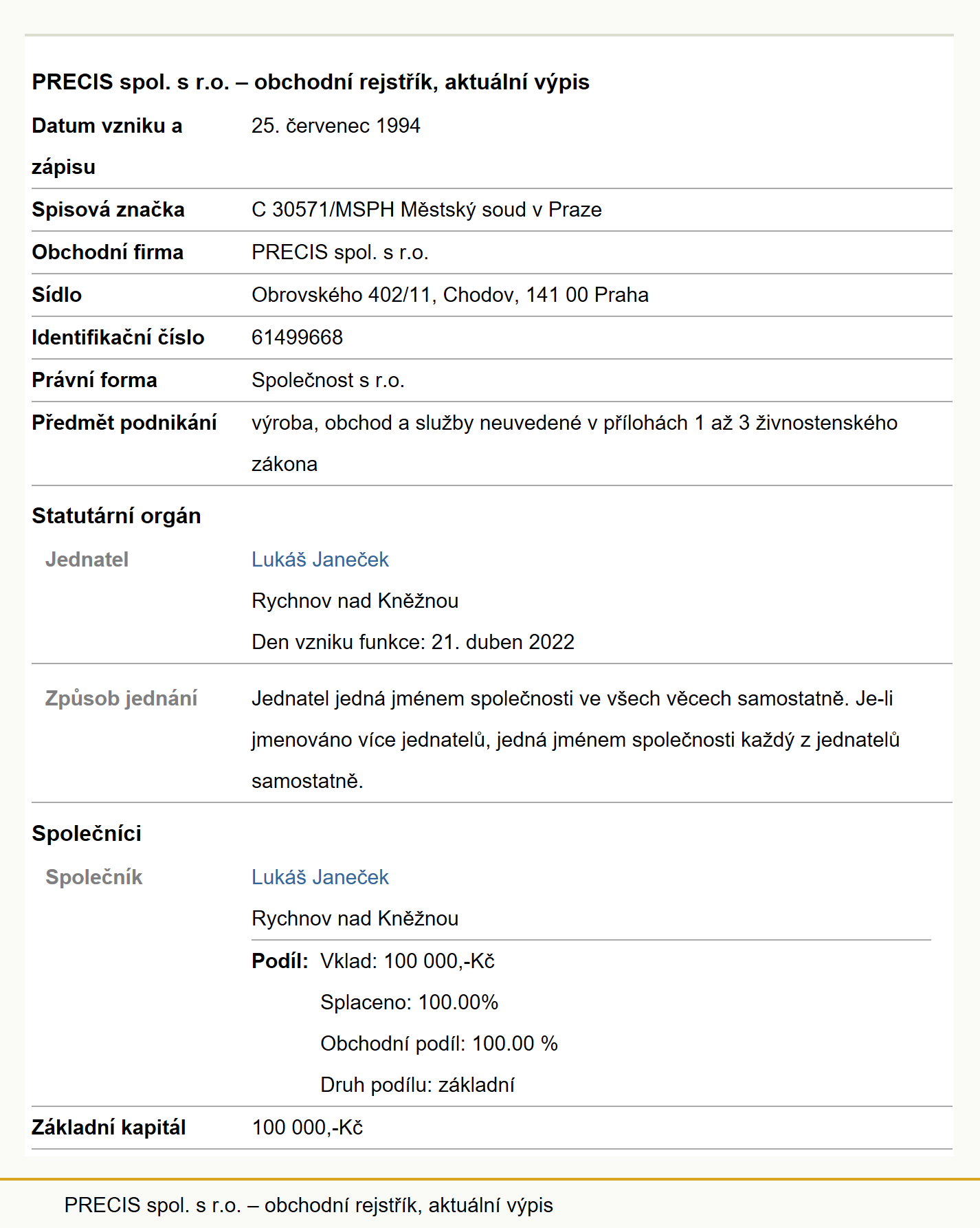Image resolution: width=980 pixels, height=1228 pixels.
Task: Click the Obchodní firma value PRECIS spol. s r.o.
Action: 339,252
